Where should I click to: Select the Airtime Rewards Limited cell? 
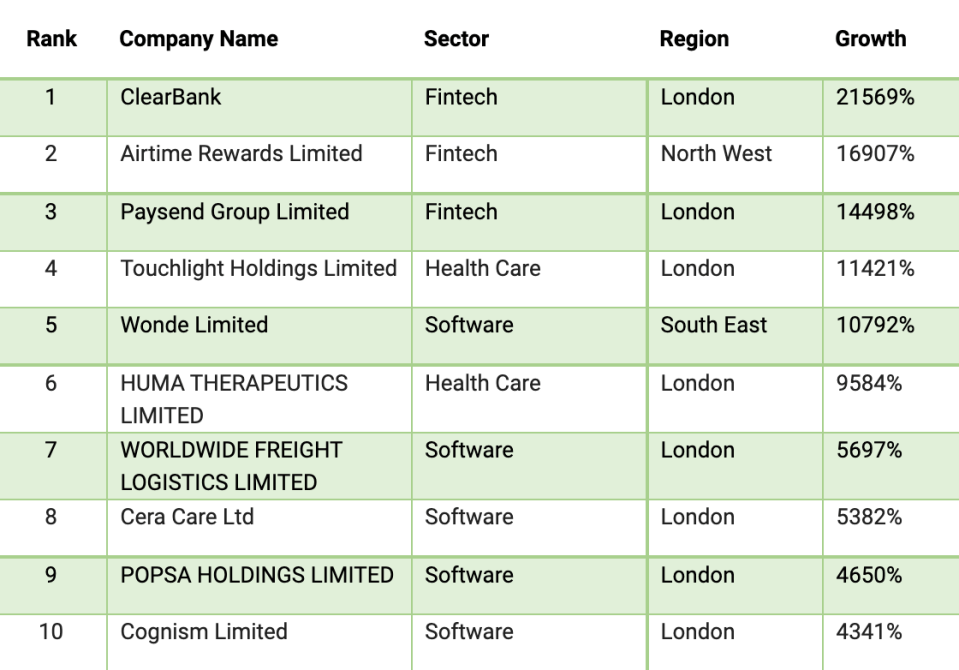241,154
